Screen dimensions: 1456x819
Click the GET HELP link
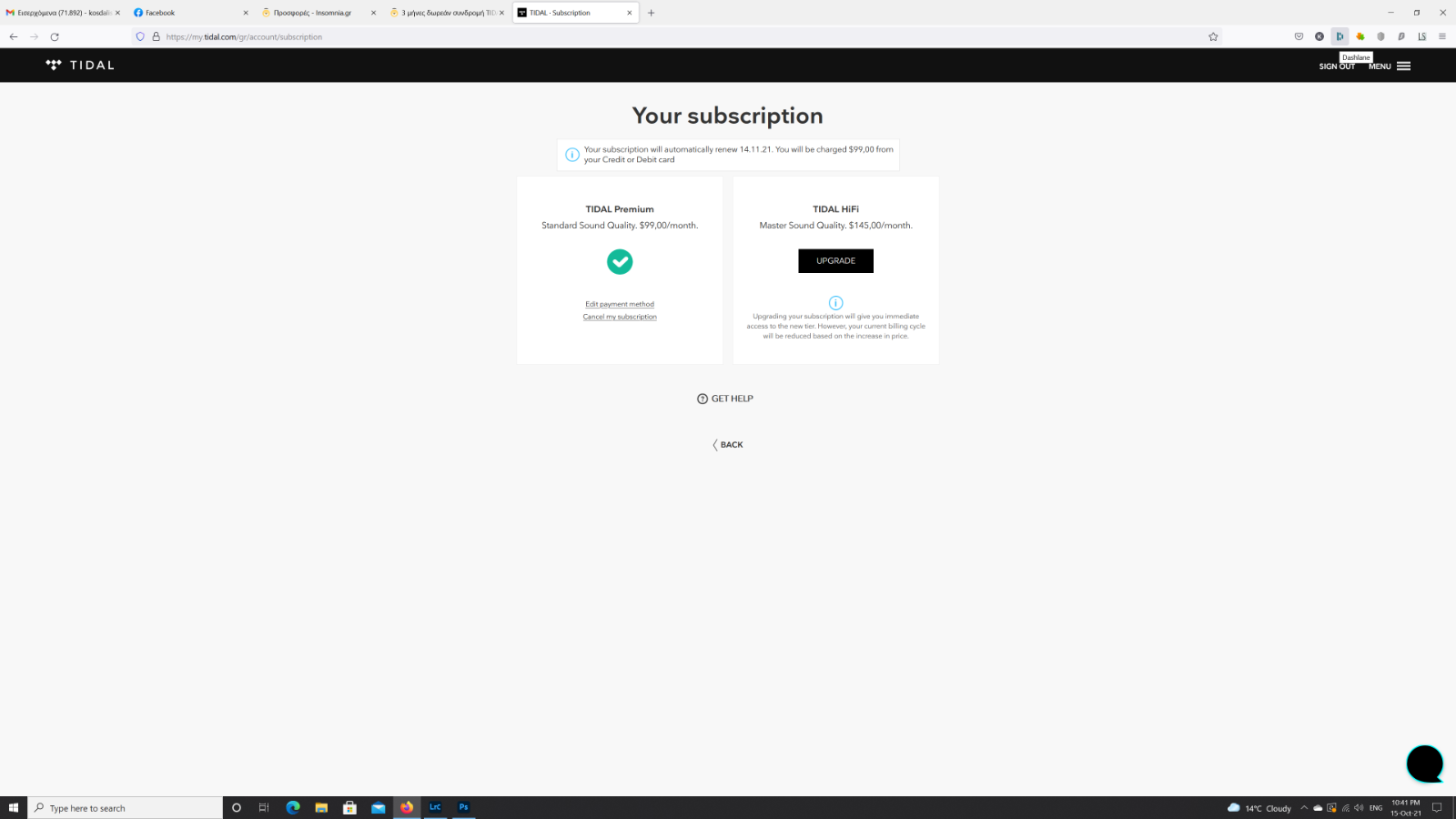click(725, 399)
